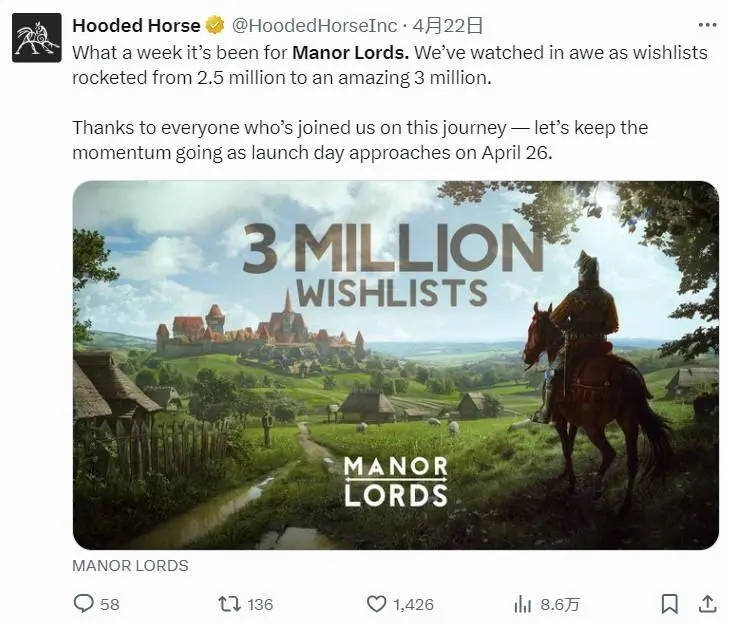This screenshot has width=730, height=626.
Task: Bookmark this Hooded Horse tweet
Action: click(669, 603)
